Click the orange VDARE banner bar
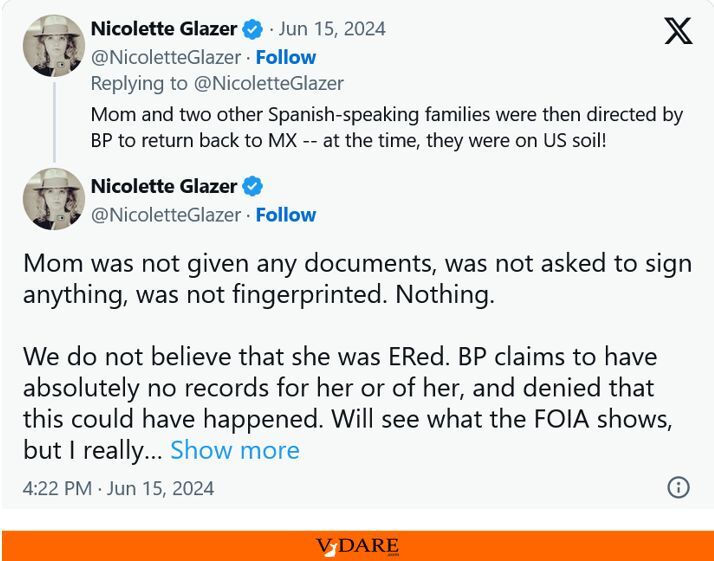 (x=357, y=546)
